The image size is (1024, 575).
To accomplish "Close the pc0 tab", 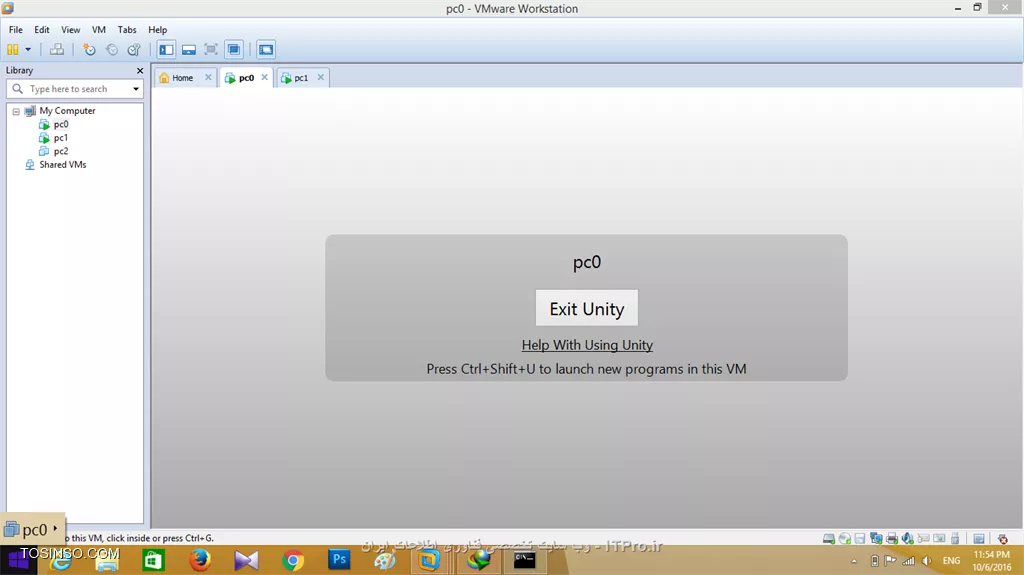I will point(264,77).
